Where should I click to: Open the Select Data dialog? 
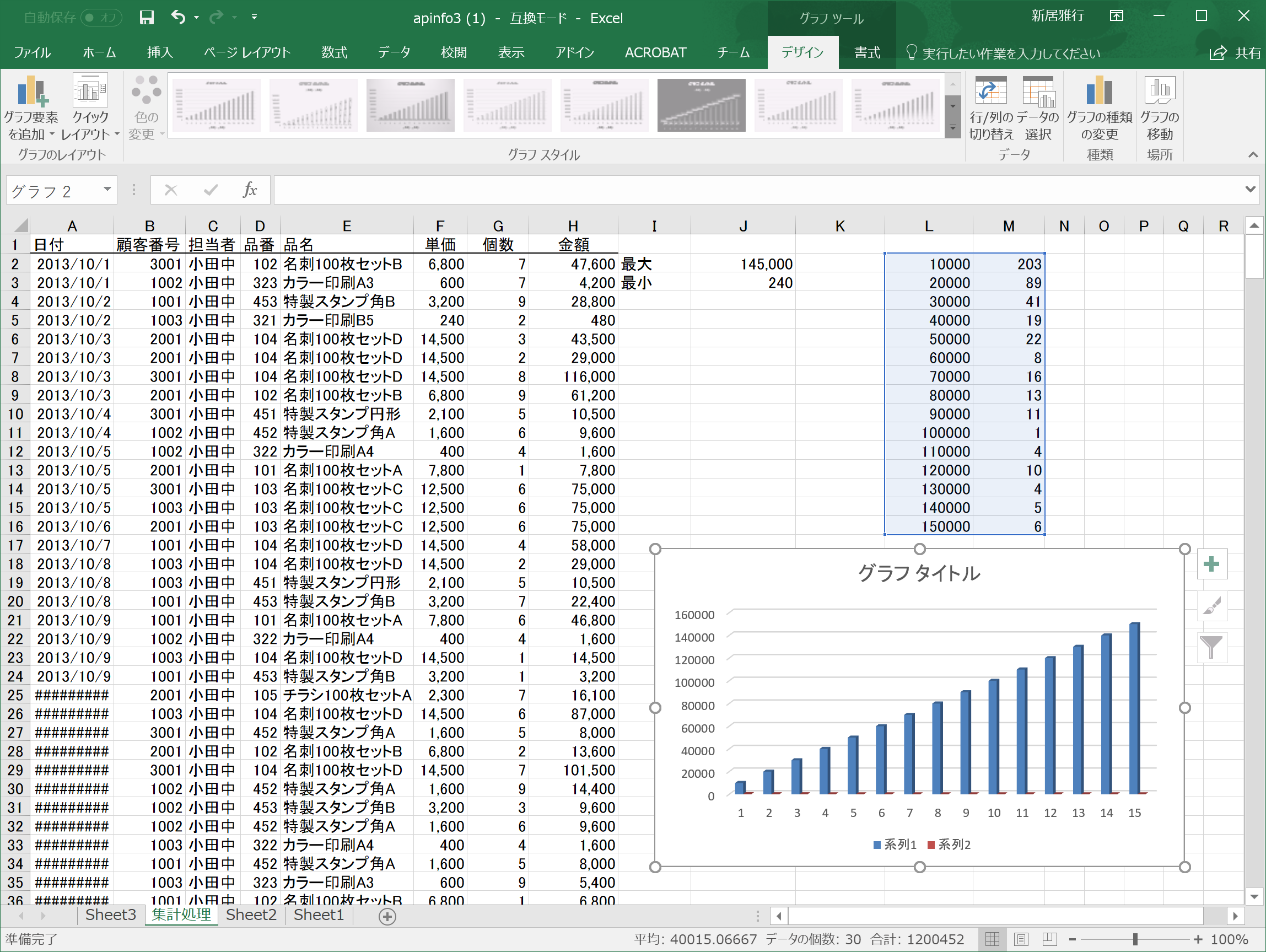point(1038,92)
